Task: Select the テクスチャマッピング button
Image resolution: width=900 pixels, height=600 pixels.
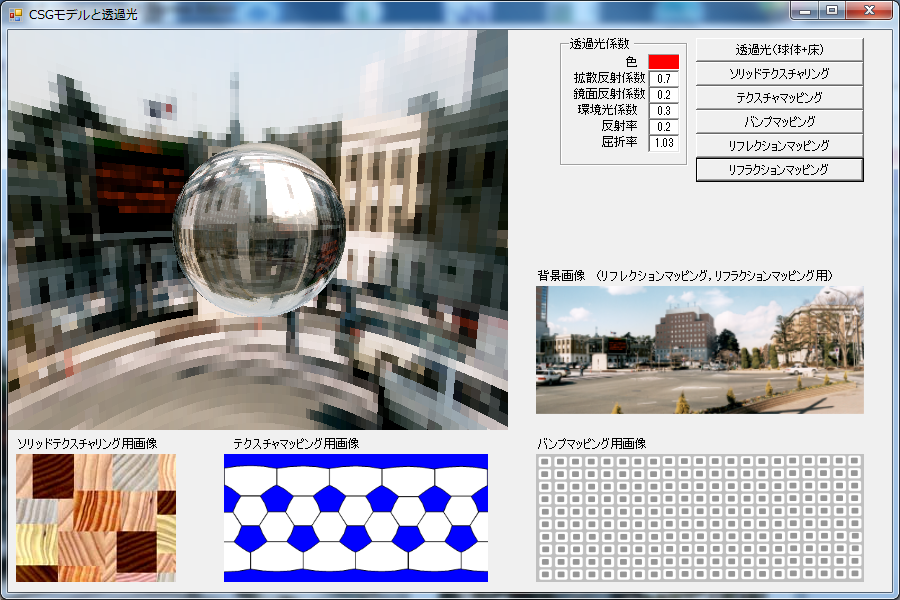Action: click(x=779, y=98)
